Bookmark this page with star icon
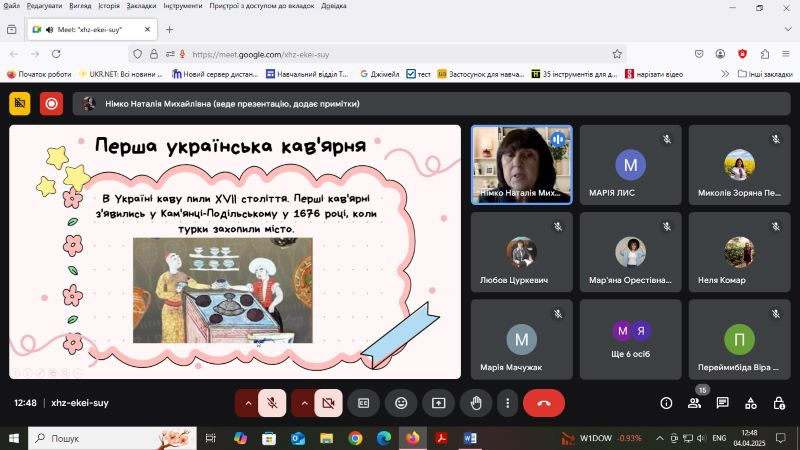 click(617, 54)
